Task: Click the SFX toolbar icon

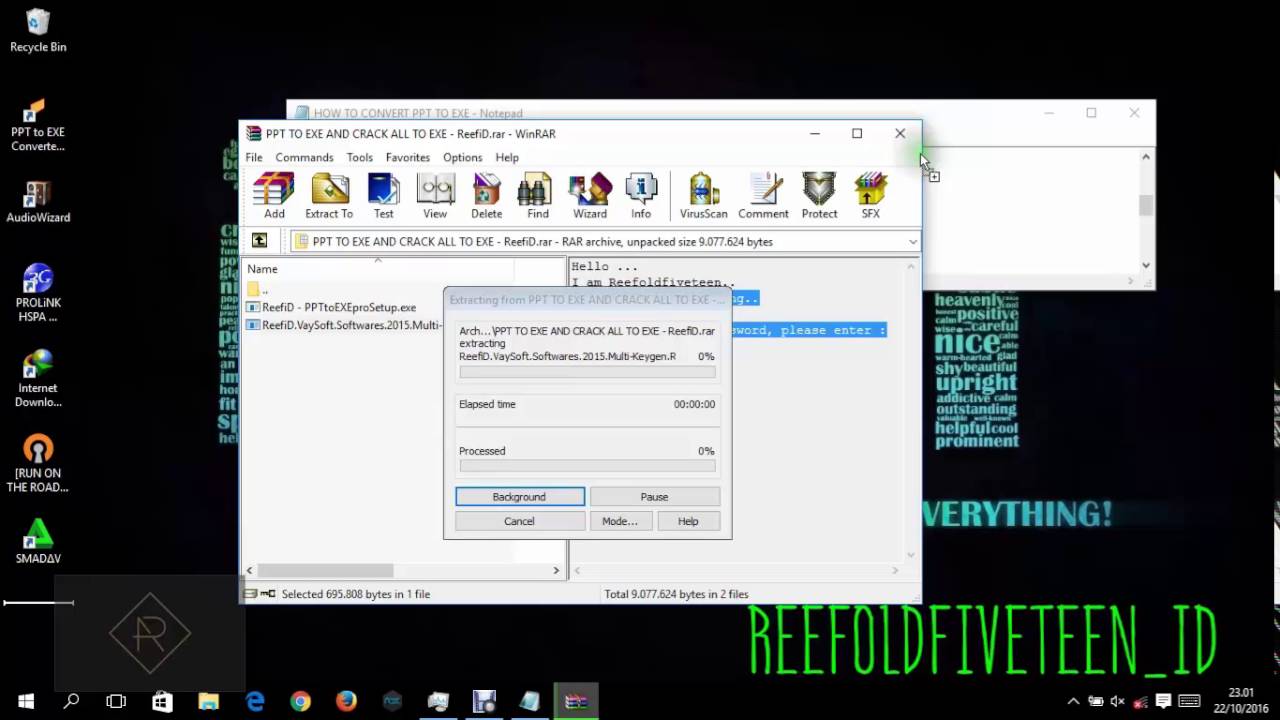Action: click(871, 195)
